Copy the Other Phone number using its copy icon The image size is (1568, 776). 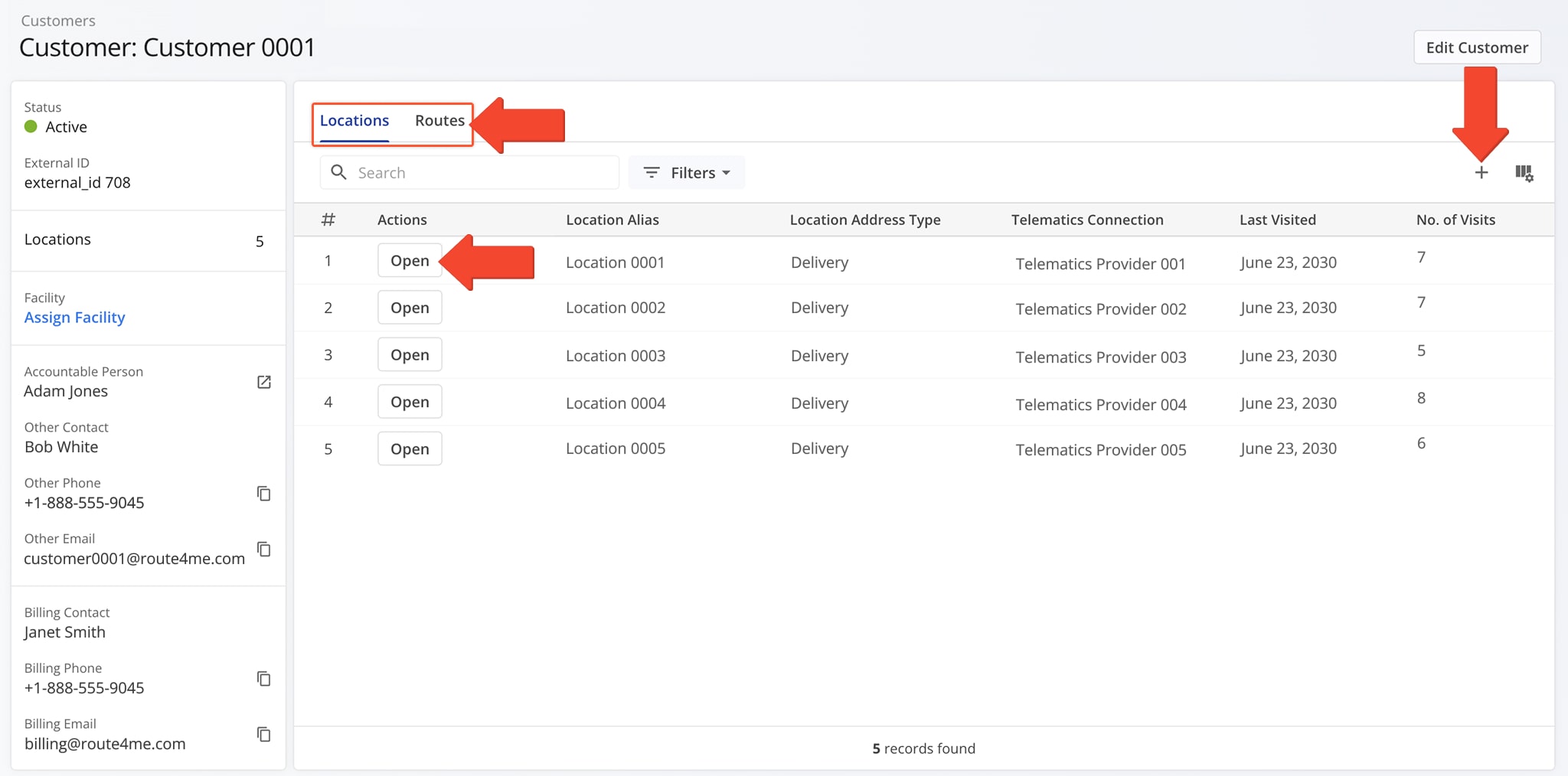[263, 494]
